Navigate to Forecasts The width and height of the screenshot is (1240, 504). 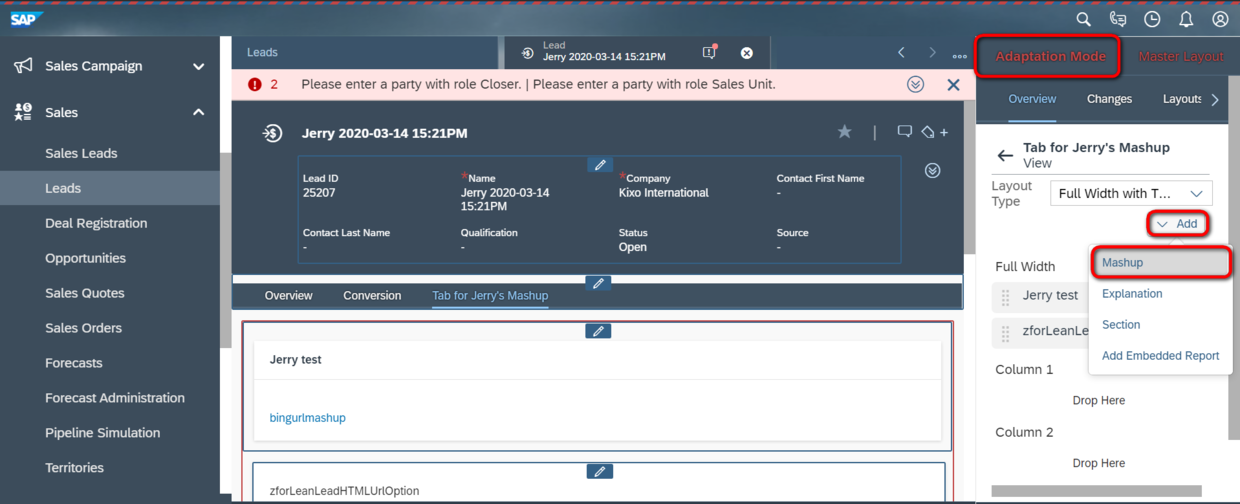pyautogui.click(x=73, y=363)
